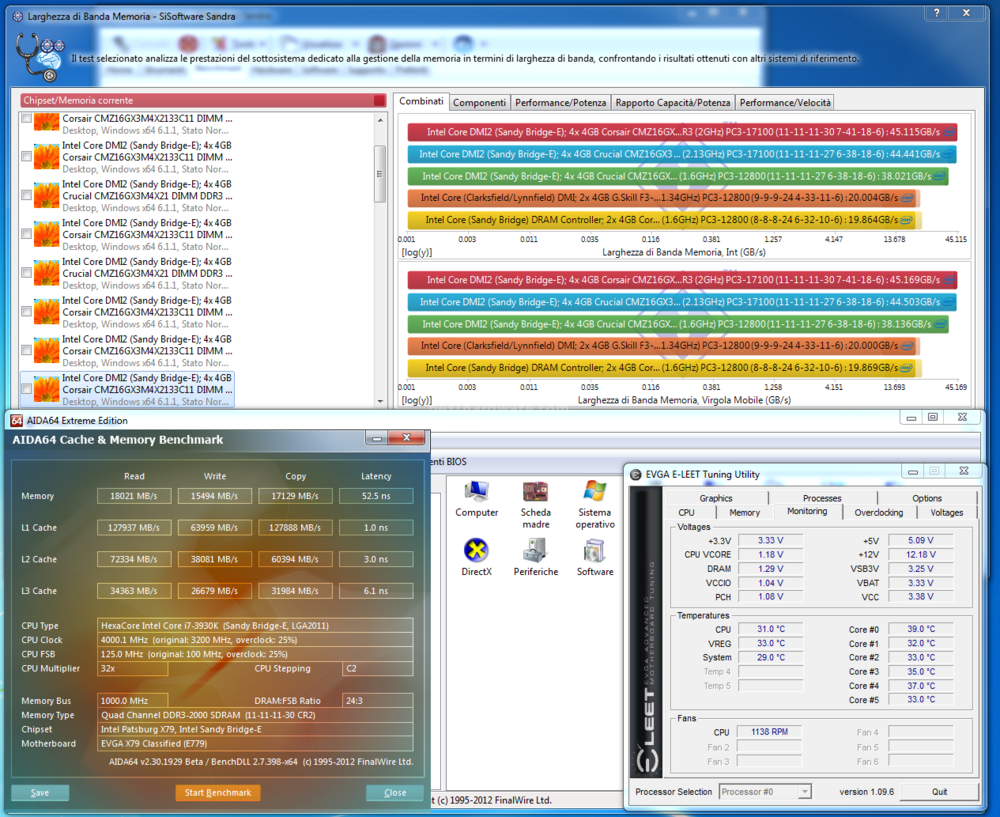Click the flower thumbnail of the highlighted Sandra row
Image resolution: width=1000 pixels, height=817 pixels.
point(47,389)
